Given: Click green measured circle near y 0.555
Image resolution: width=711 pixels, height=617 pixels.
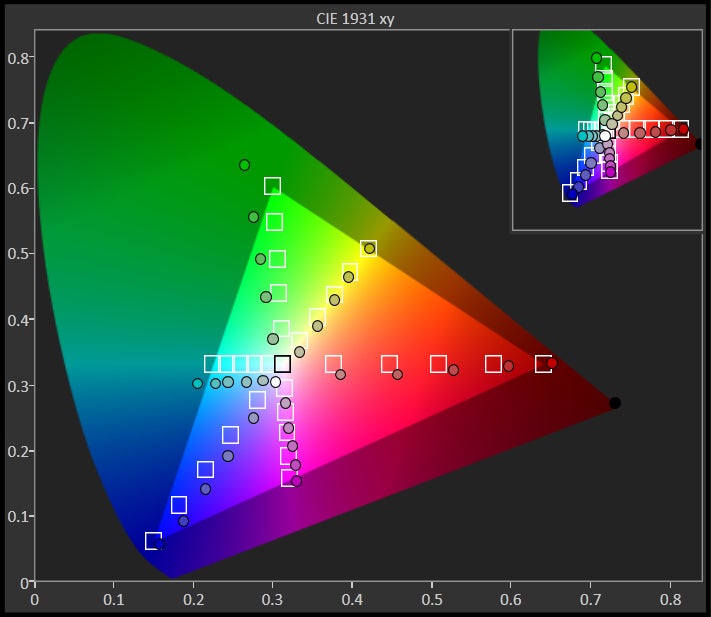Looking at the screenshot, I should tap(253, 217).
